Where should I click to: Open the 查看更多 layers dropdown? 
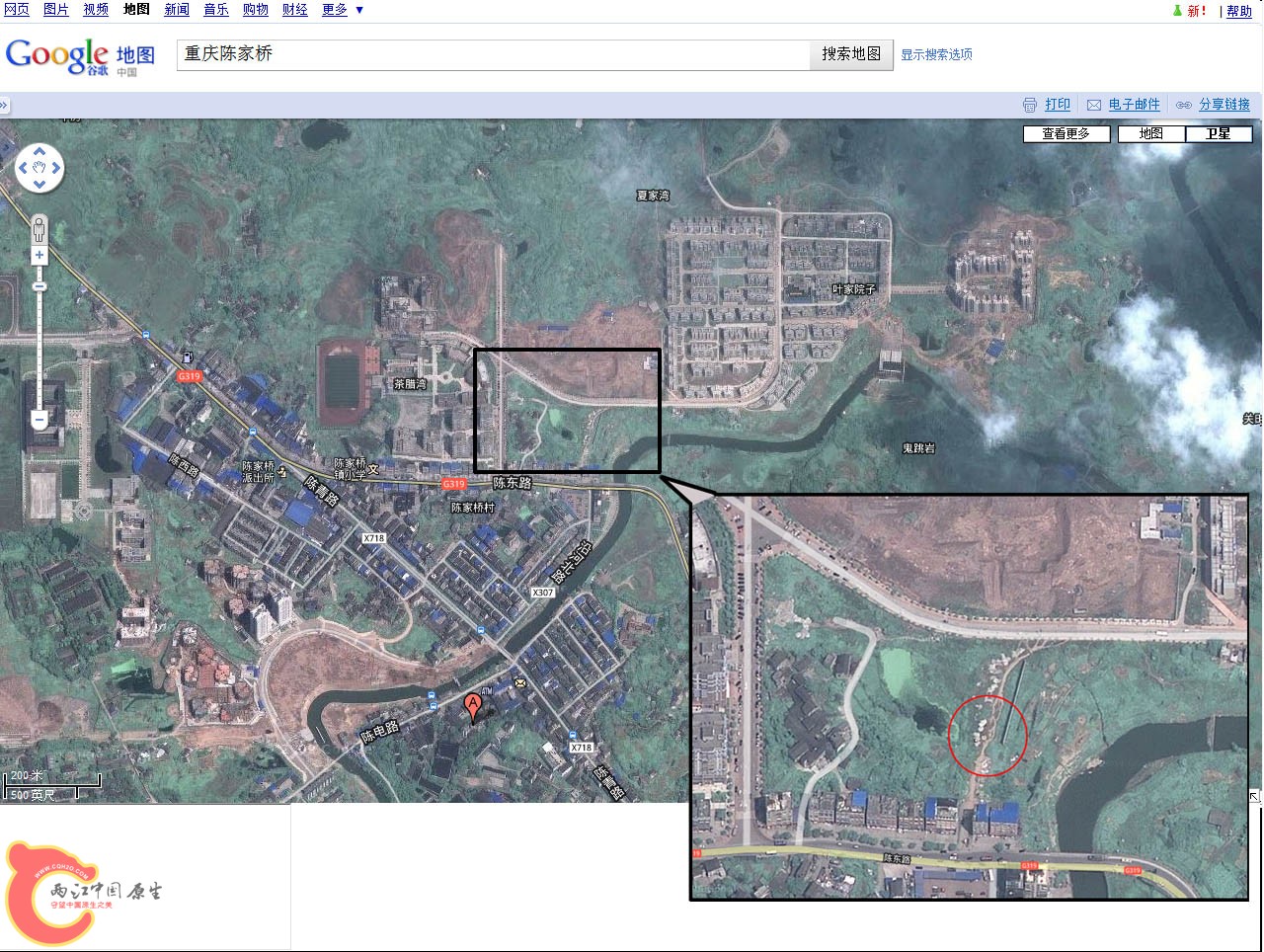(x=1066, y=133)
